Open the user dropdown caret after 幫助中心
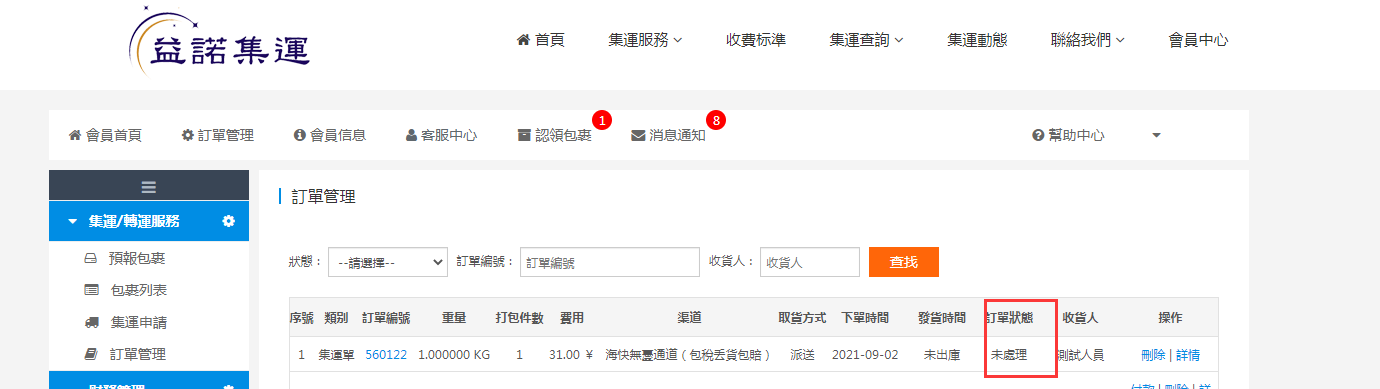1380x389 pixels. 1156,135
